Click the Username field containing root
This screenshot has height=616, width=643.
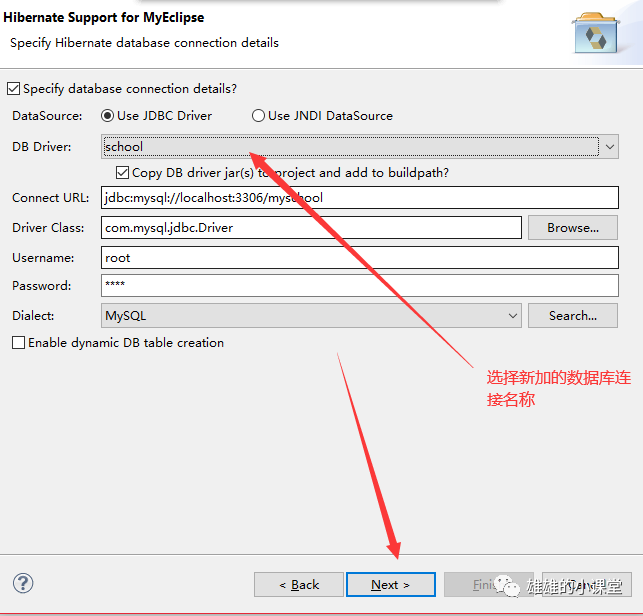[360, 258]
